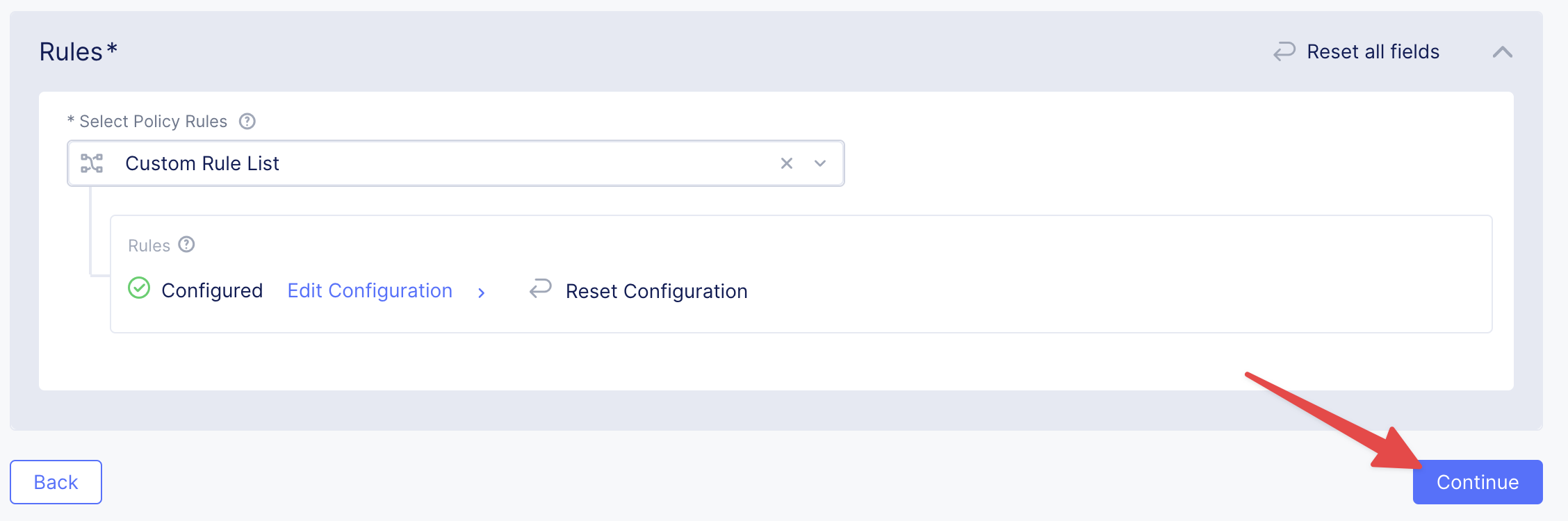This screenshot has height=521, width=1568.
Task: Expand the policy rules dropdown arrow
Action: (820, 163)
